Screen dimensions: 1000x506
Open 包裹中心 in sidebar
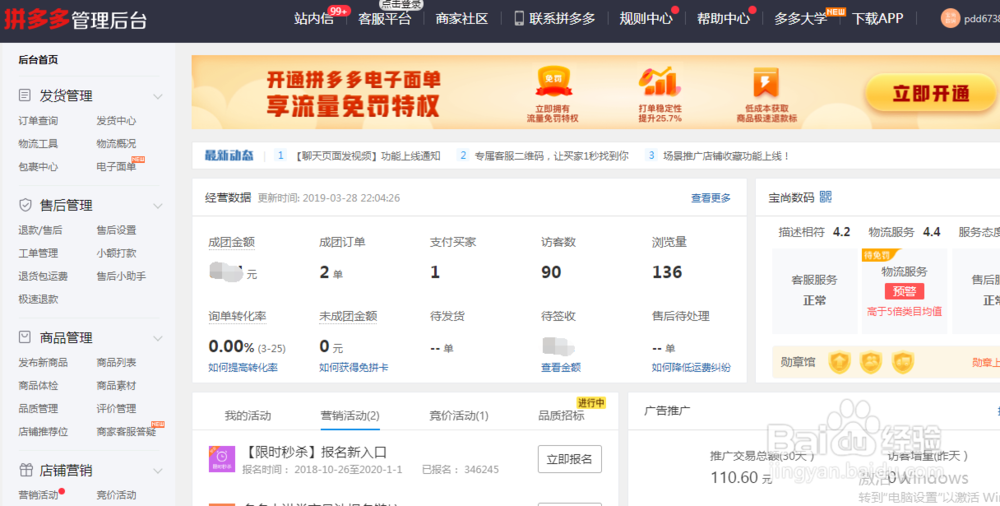38,167
